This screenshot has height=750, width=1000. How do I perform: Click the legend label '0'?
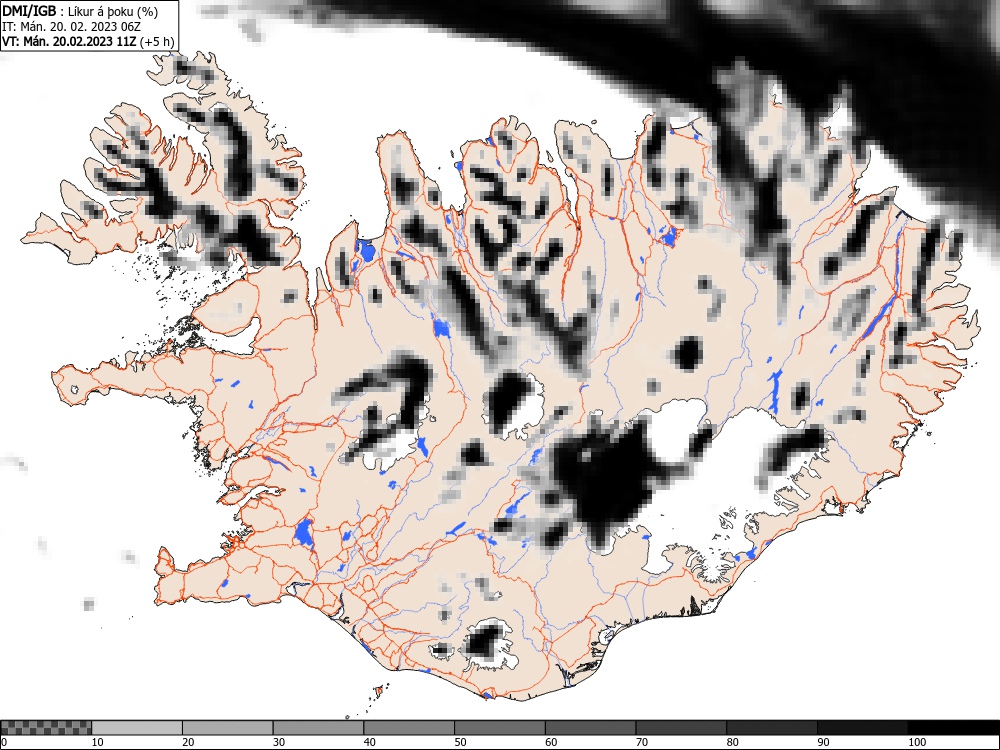click(4, 742)
